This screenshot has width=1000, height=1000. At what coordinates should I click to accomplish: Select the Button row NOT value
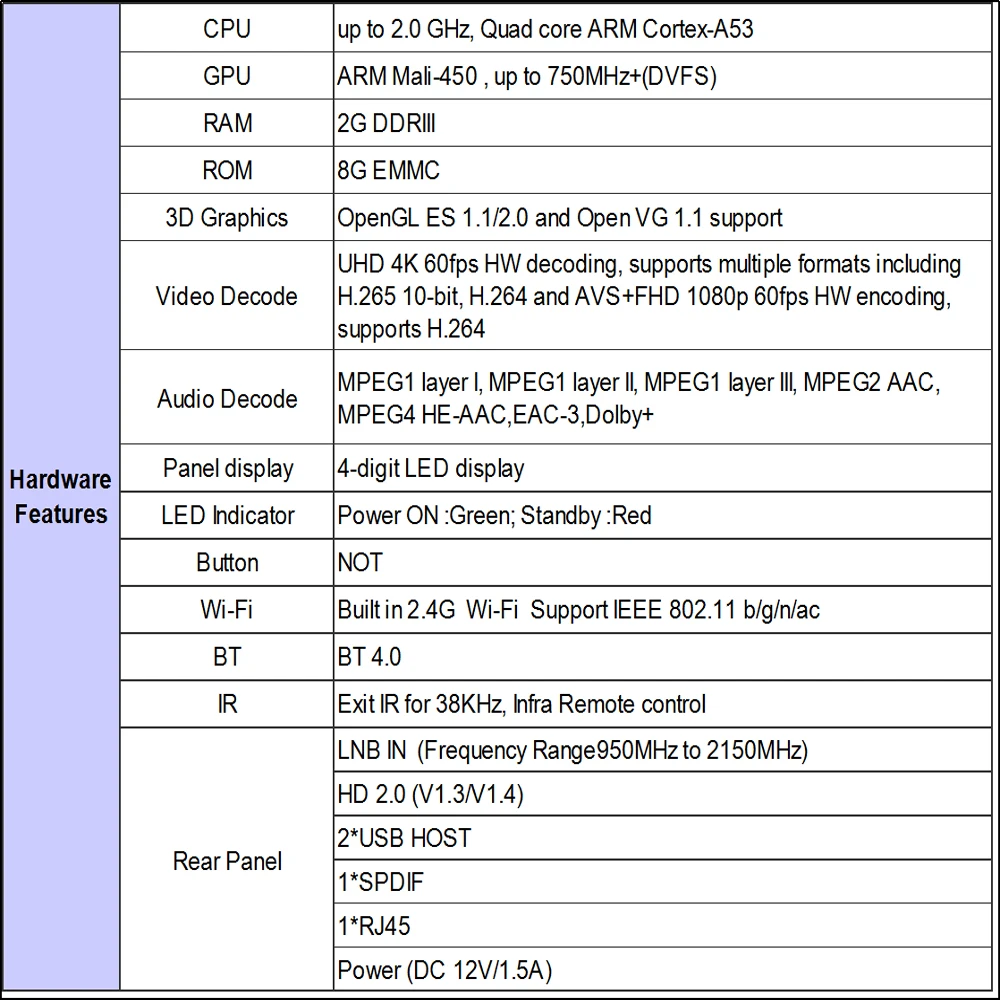pos(662,562)
